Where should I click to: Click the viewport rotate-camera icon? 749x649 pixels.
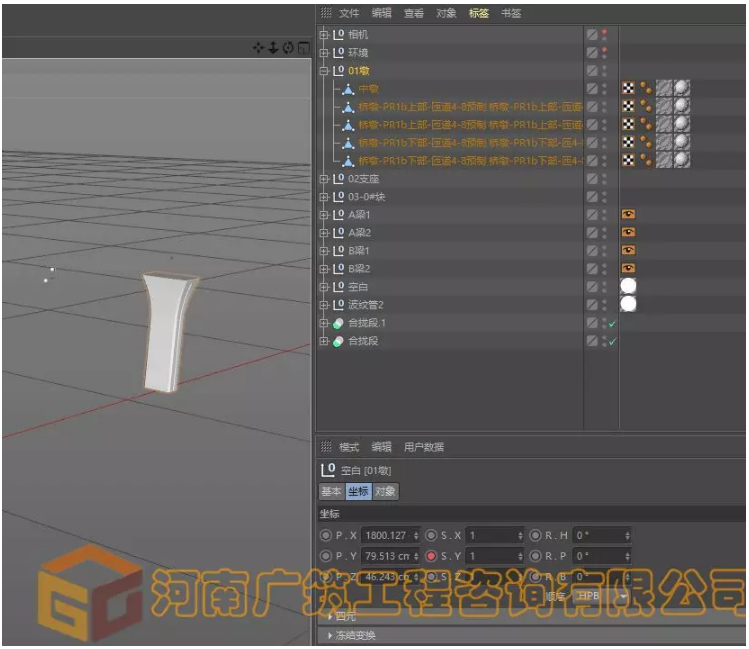pos(288,48)
